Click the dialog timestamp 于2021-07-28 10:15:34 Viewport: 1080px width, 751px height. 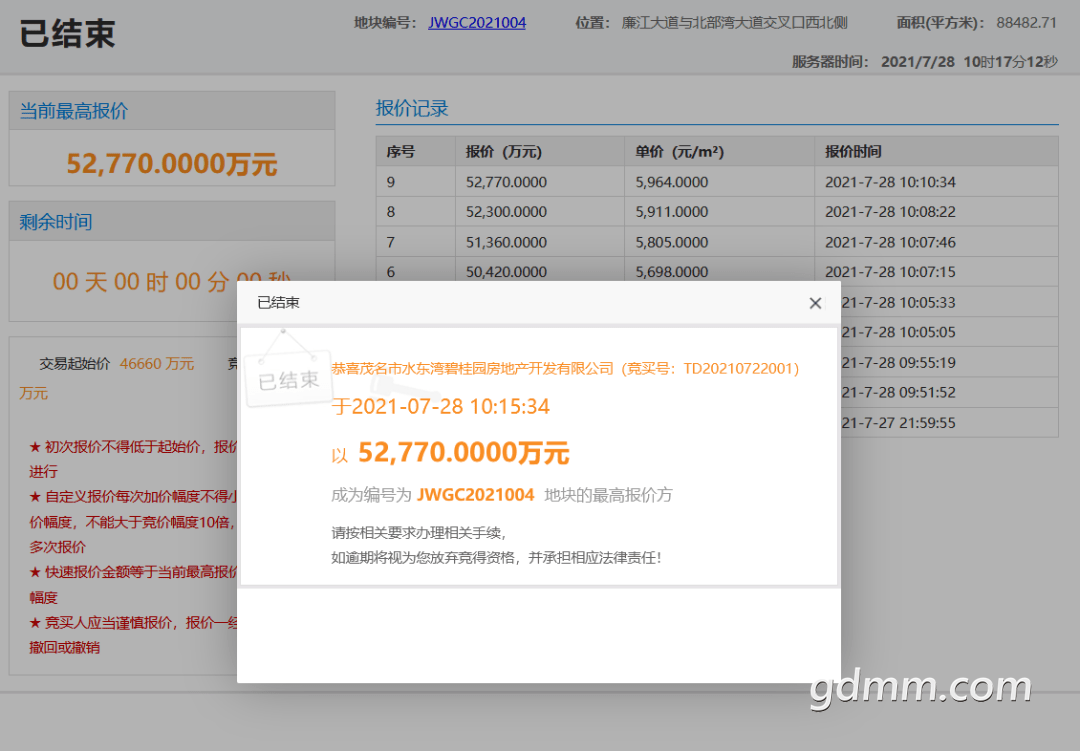click(x=440, y=407)
